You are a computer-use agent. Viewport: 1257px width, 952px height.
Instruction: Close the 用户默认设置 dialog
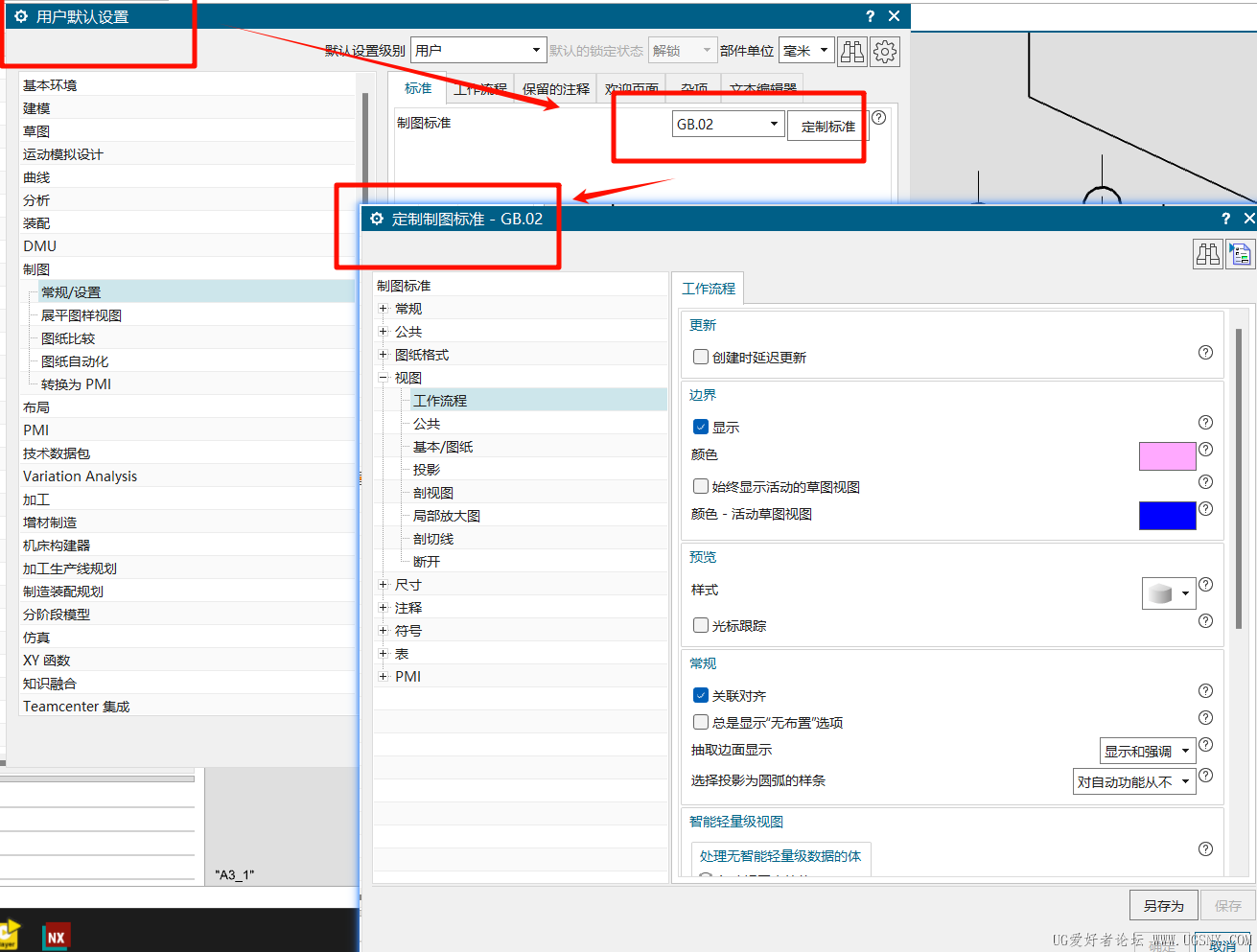point(894,16)
